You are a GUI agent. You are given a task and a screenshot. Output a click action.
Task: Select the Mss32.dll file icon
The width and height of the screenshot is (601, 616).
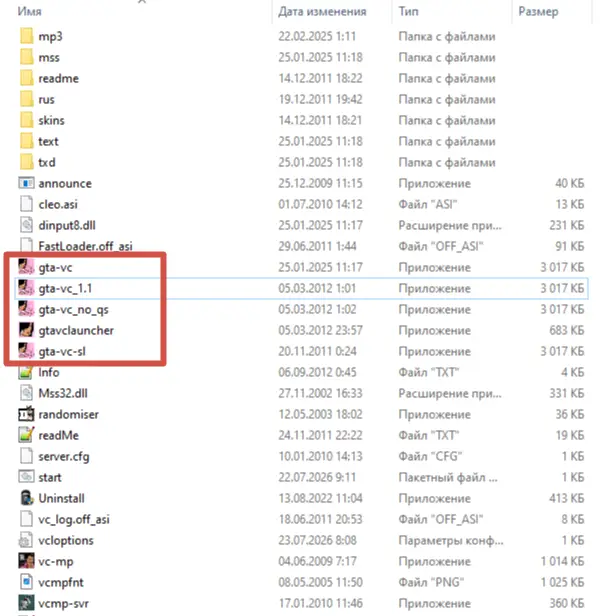coord(26,393)
